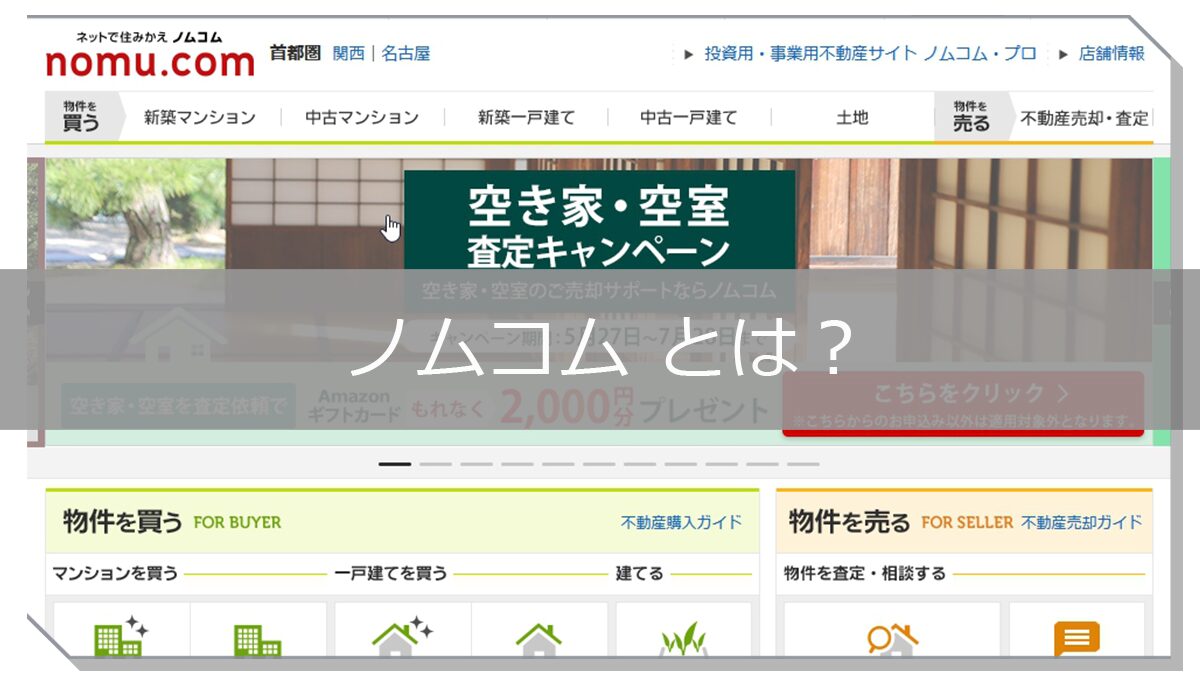Open the 中古一戸建て menu item
This screenshot has width=1200, height=675.
pyautogui.click(x=689, y=117)
